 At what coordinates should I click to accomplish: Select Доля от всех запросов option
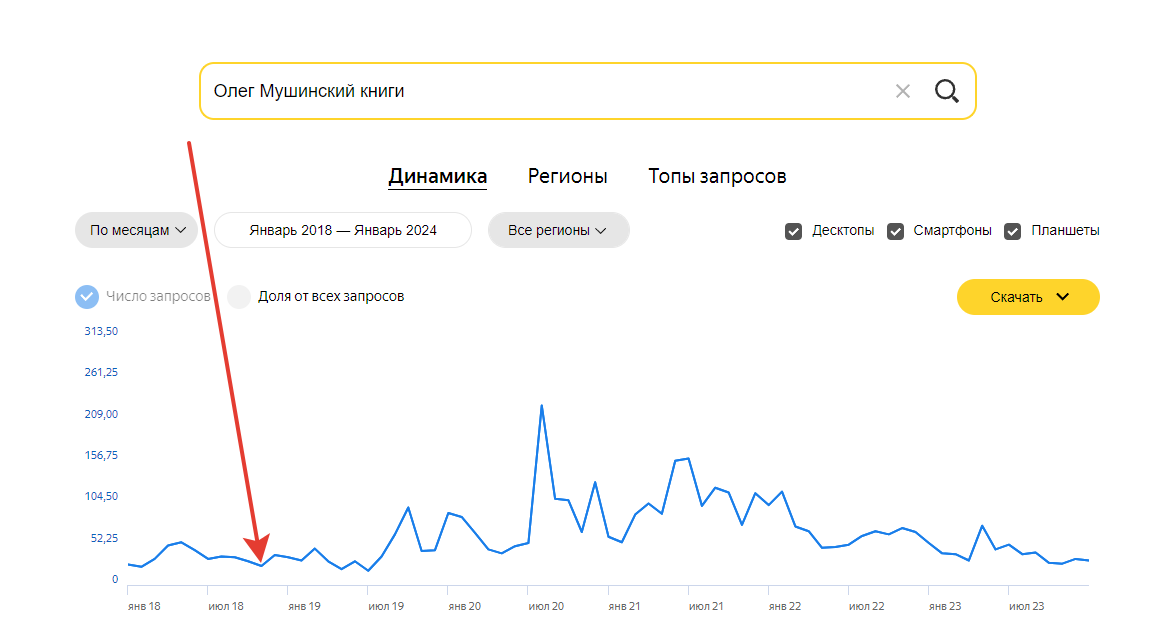coord(239,297)
